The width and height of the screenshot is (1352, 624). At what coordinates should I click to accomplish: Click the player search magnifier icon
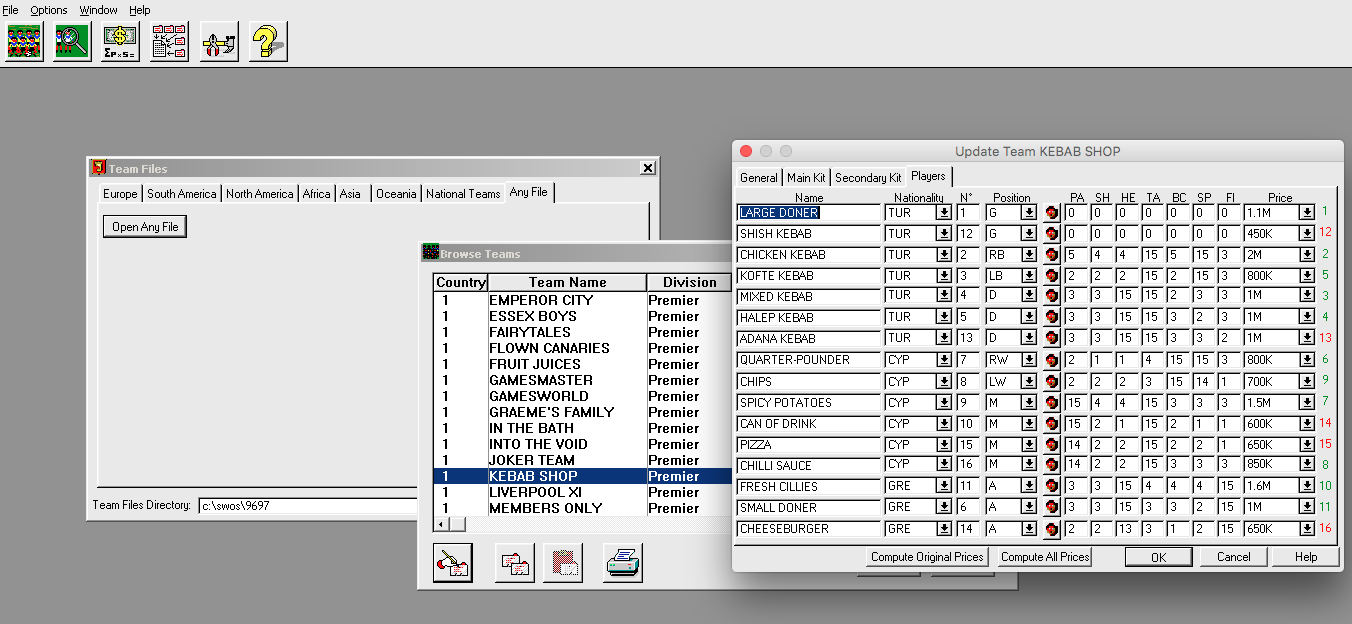[x=72, y=42]
